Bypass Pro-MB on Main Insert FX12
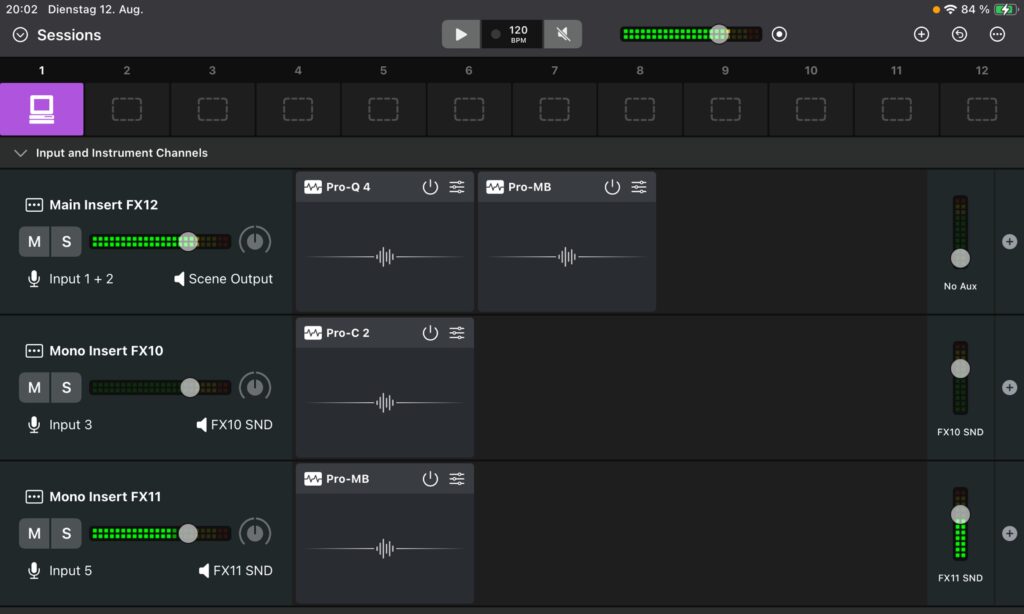The image size is (1024, 614). tap(612, 187)
